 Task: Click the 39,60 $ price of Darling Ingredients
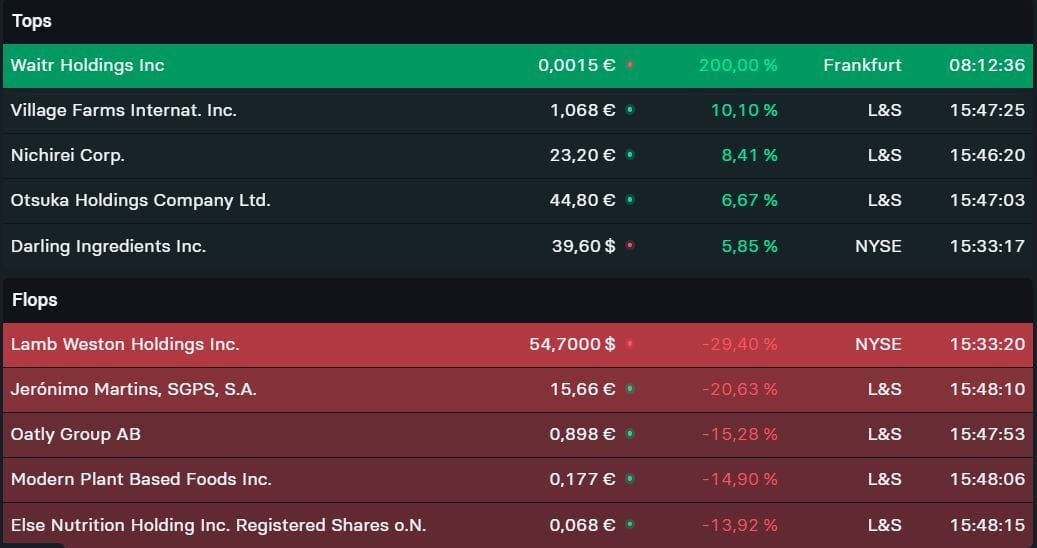tap(583, 245)
